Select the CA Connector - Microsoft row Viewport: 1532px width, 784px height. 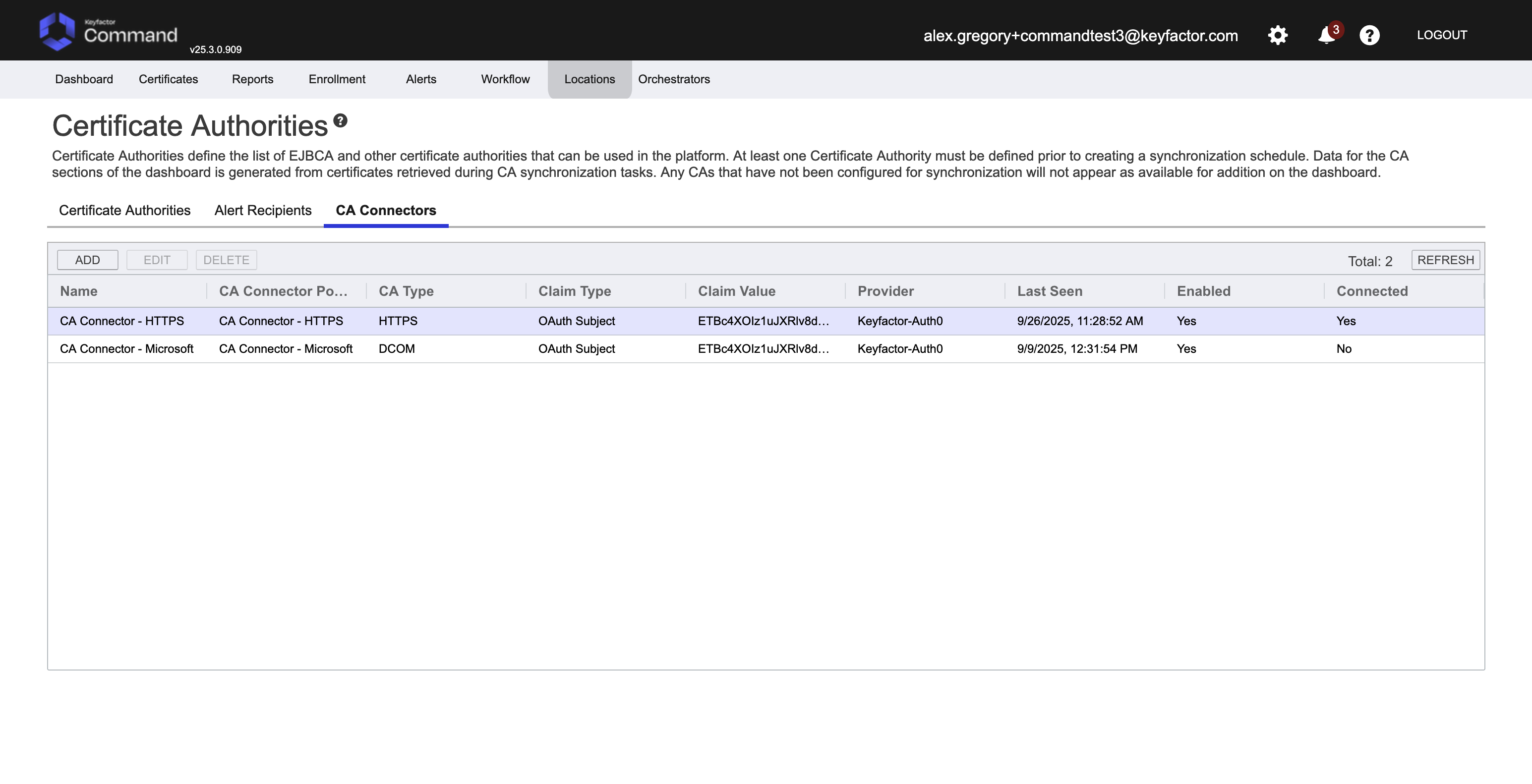pyautogui.click(x=126, y=349)
